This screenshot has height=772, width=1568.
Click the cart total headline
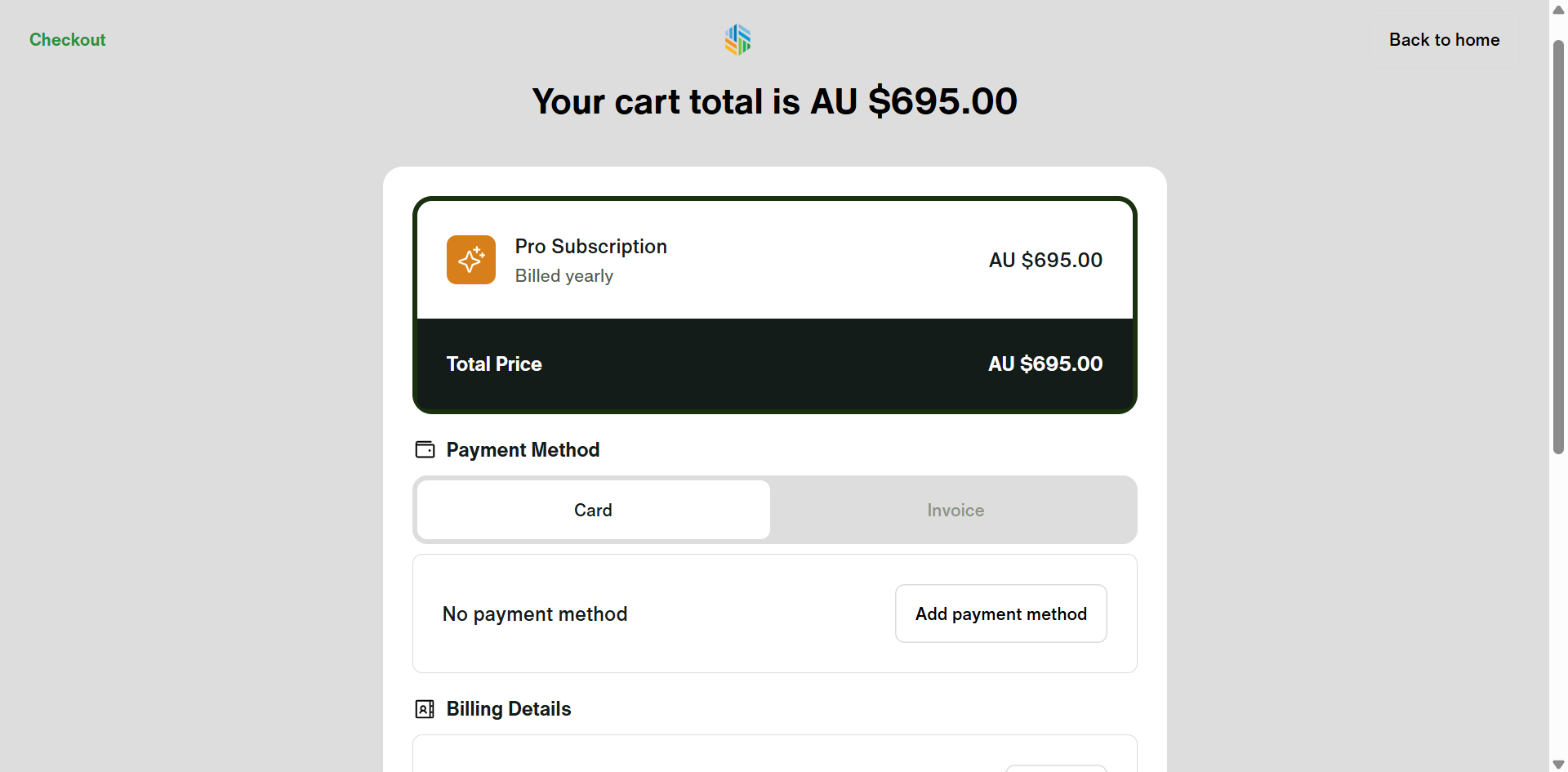coord(774,101)
